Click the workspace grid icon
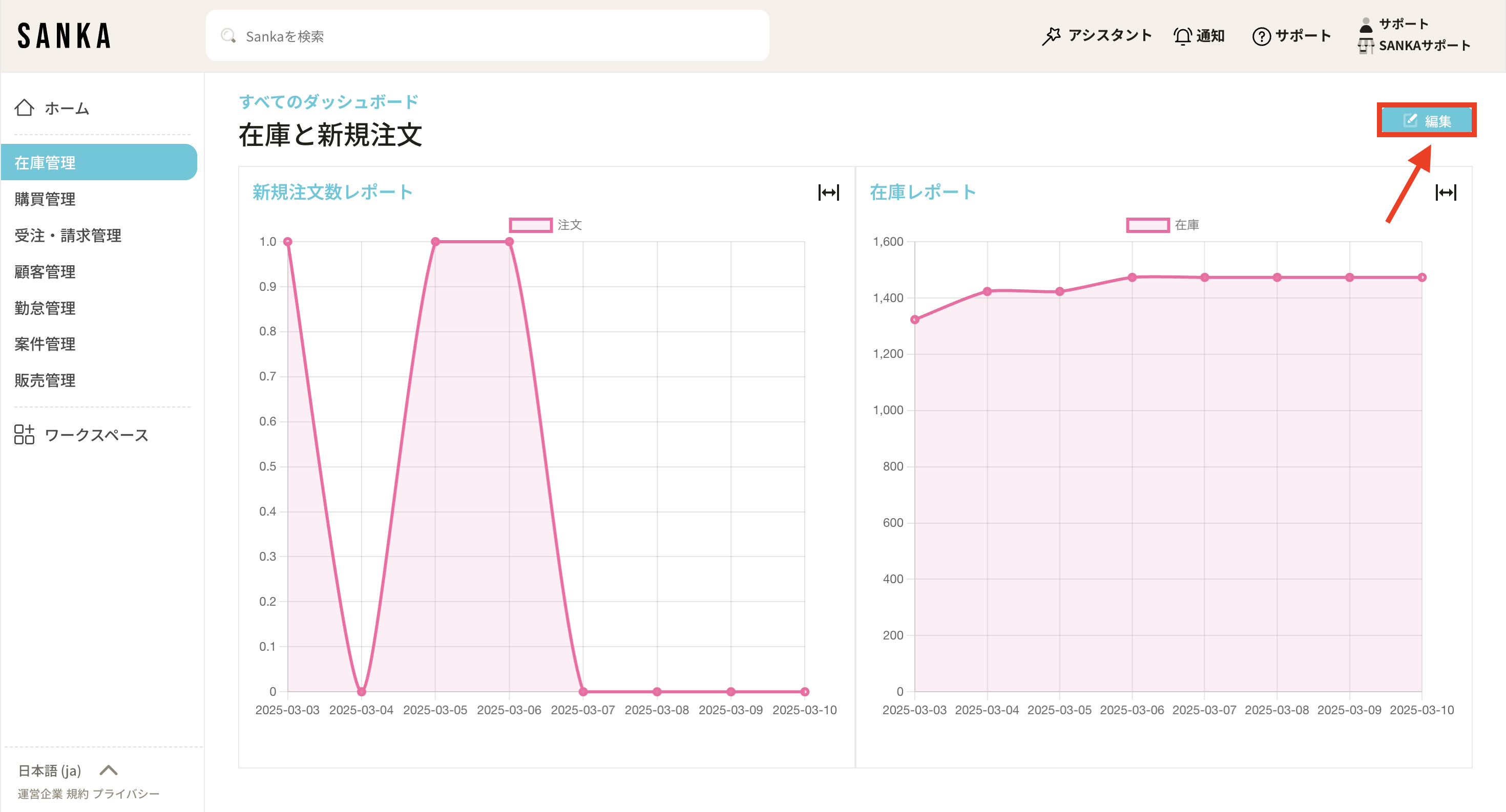Viewport: 1506px width, 812px height. 24,435
